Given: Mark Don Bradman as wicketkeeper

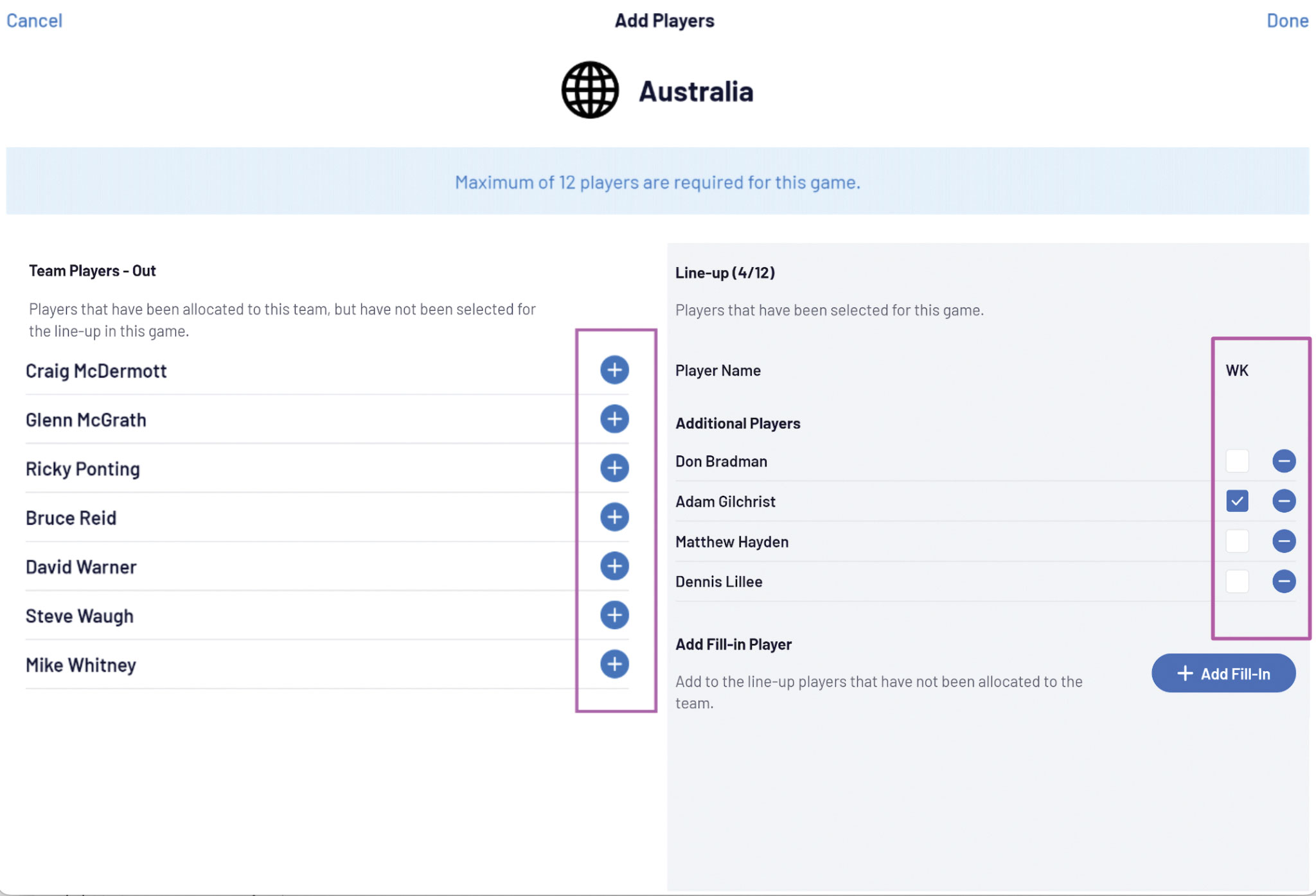Looking at the screenshot, I should (x=1237, y=461).
